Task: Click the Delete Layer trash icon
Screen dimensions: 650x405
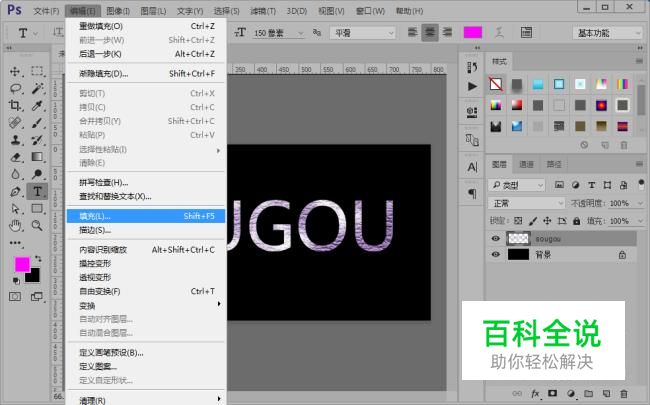Action: [624, 394]
